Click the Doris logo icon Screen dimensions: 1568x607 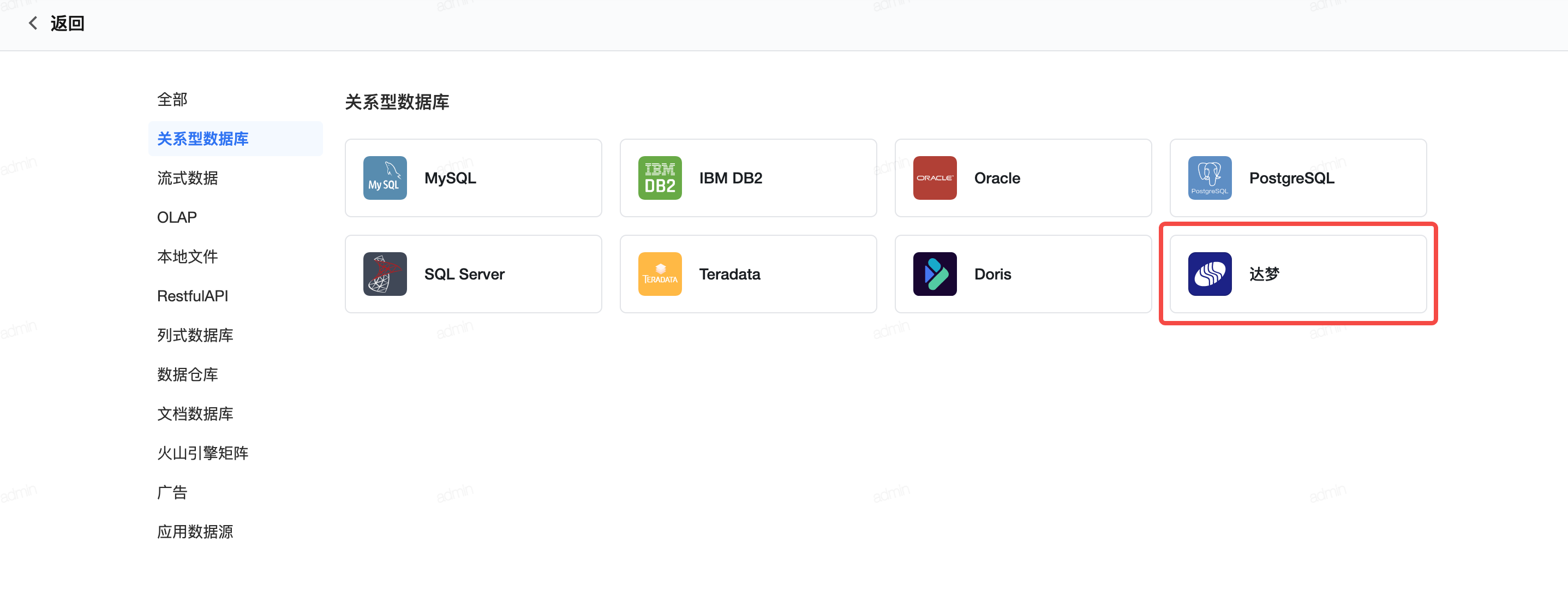point(935,274)
